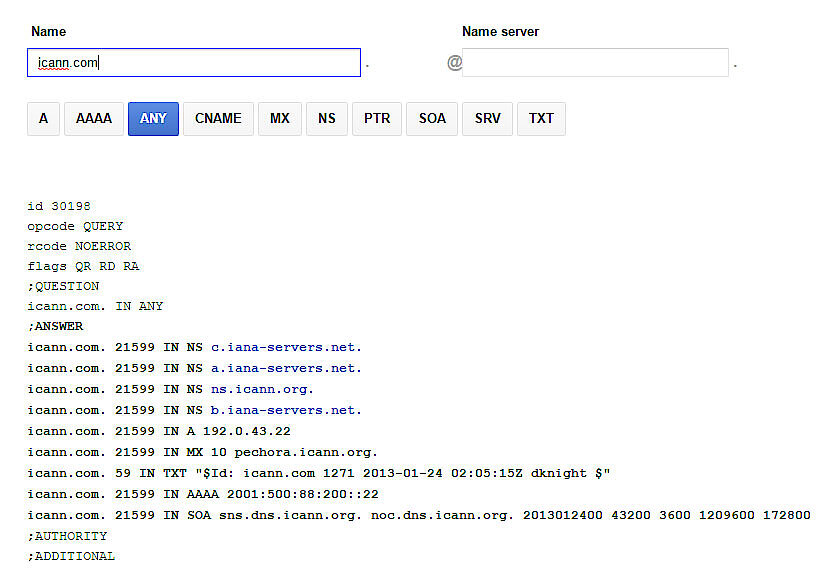Query CNAME records for the domain

218,118
